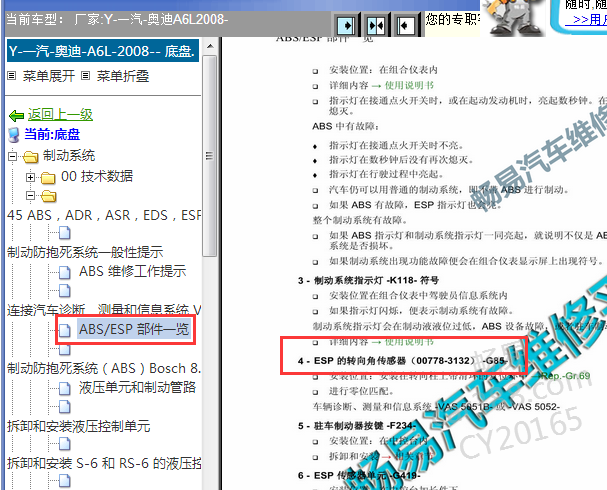607x490 pixels.
Task: Open the 00 技术数据 folder
Action: click(97, 176)
